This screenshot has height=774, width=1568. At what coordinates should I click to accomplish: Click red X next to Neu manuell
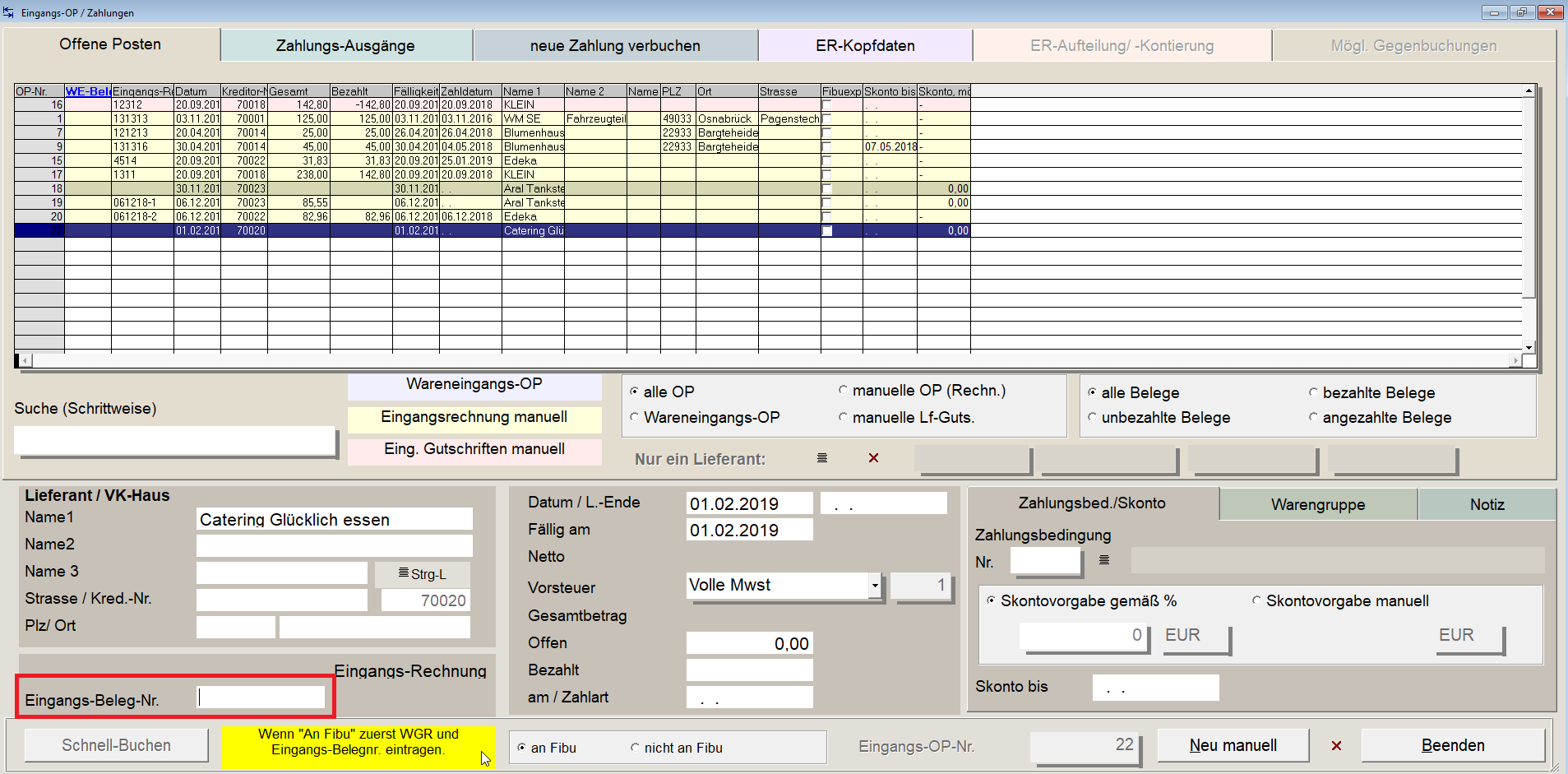point(1337,745)
